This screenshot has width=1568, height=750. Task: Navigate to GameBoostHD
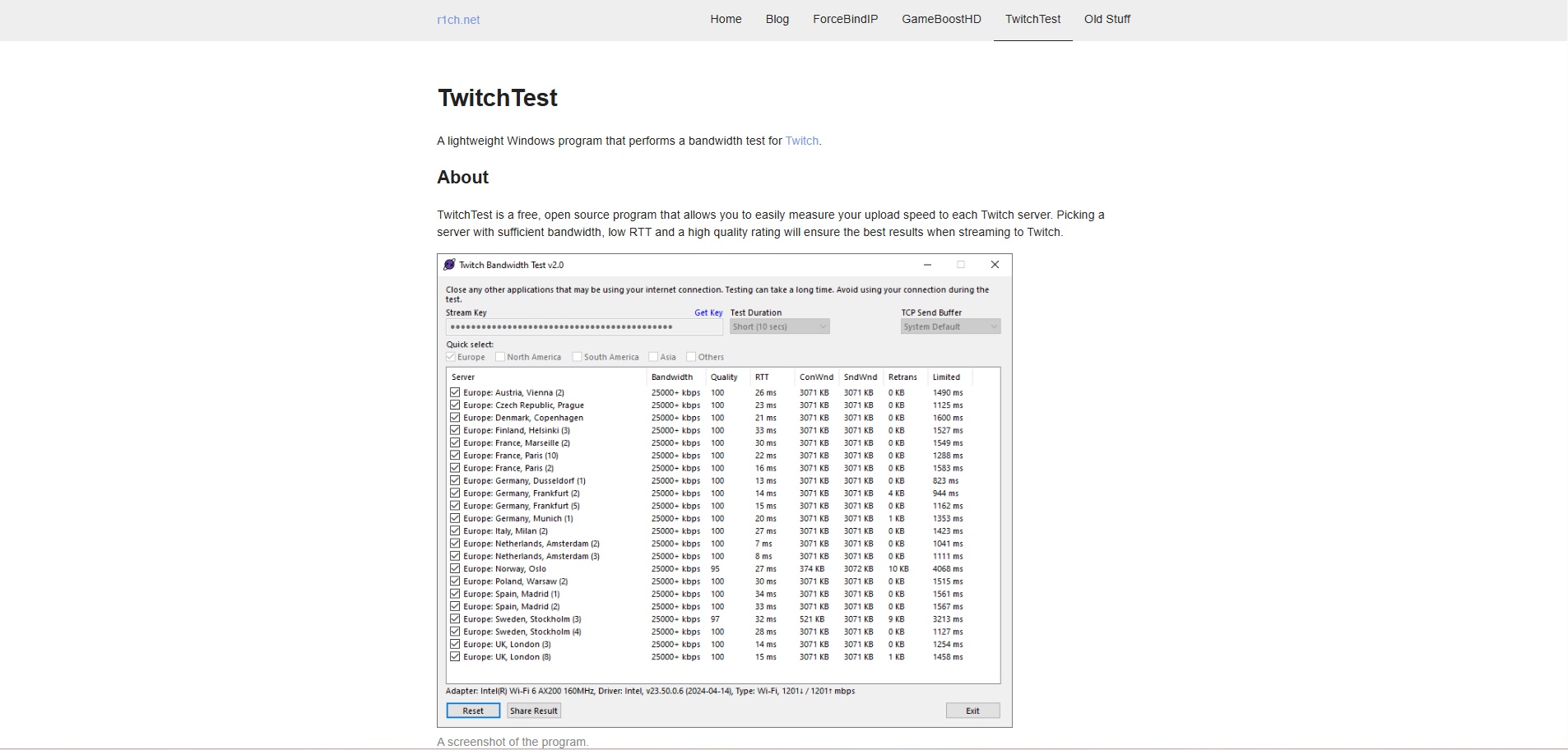tap(941, 19)
